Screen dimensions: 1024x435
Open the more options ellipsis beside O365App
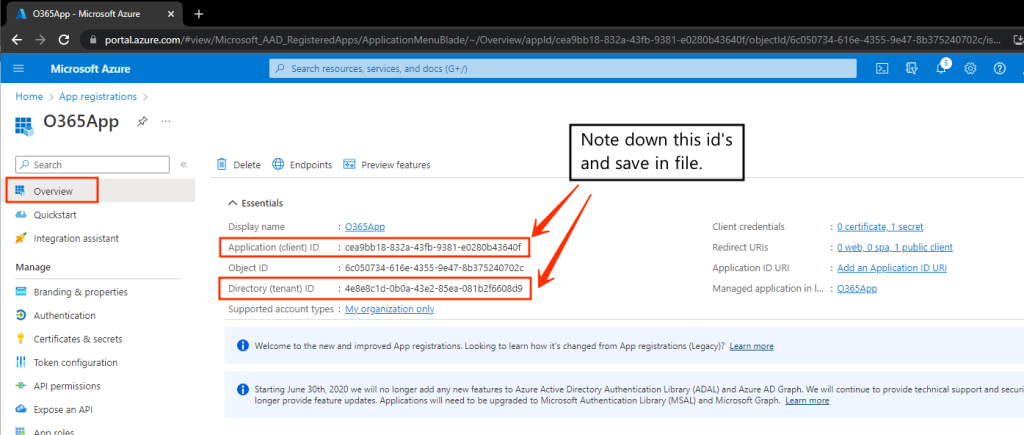pyautogui.click(x=166, y=121)
